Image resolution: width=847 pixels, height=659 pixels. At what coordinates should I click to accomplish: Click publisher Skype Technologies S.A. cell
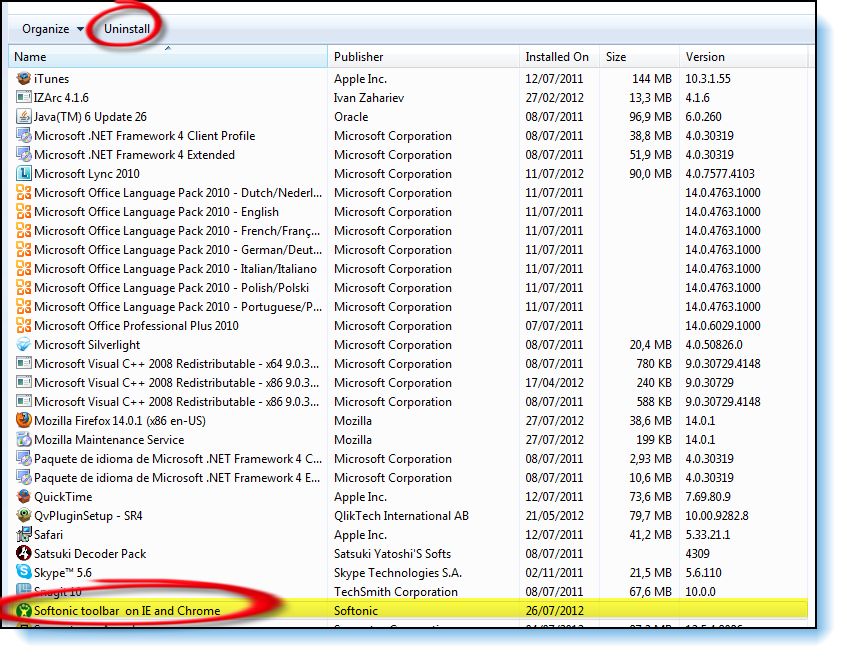(398, 573)
